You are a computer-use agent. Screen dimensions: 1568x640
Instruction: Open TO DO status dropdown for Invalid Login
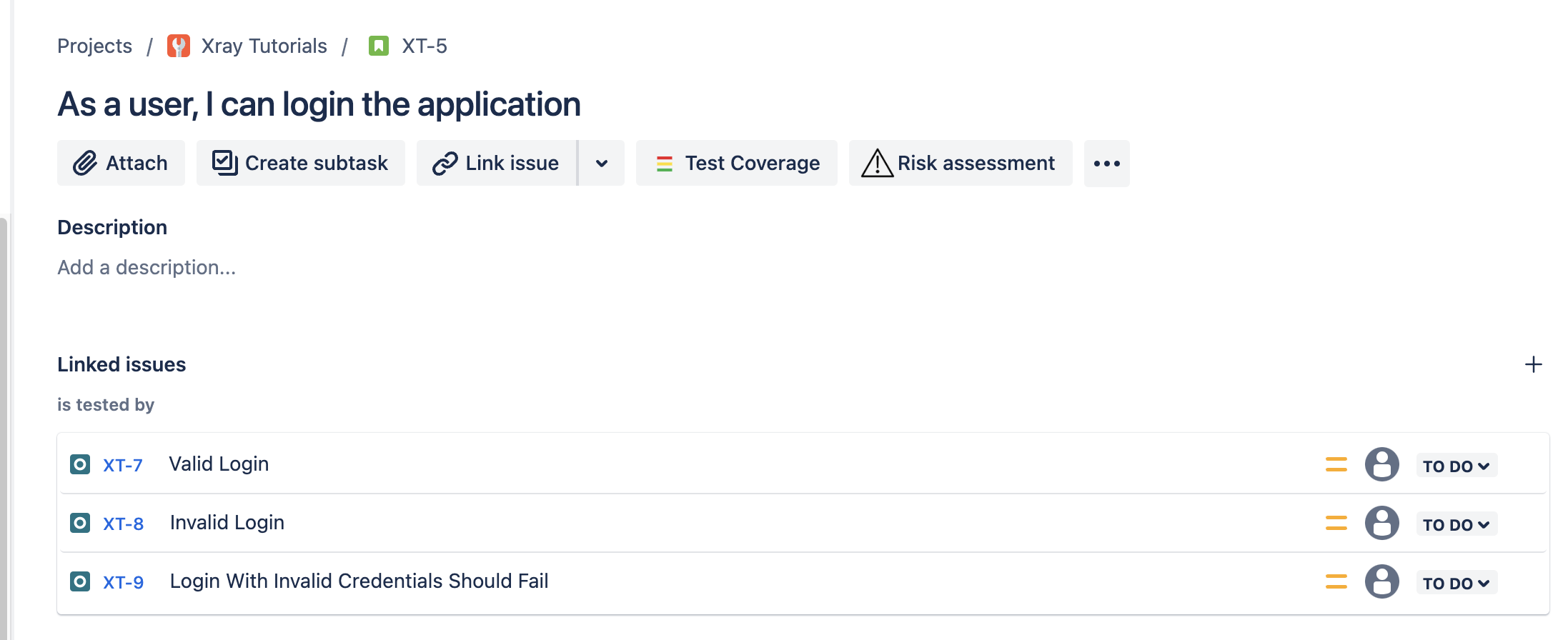[1457, 524]
